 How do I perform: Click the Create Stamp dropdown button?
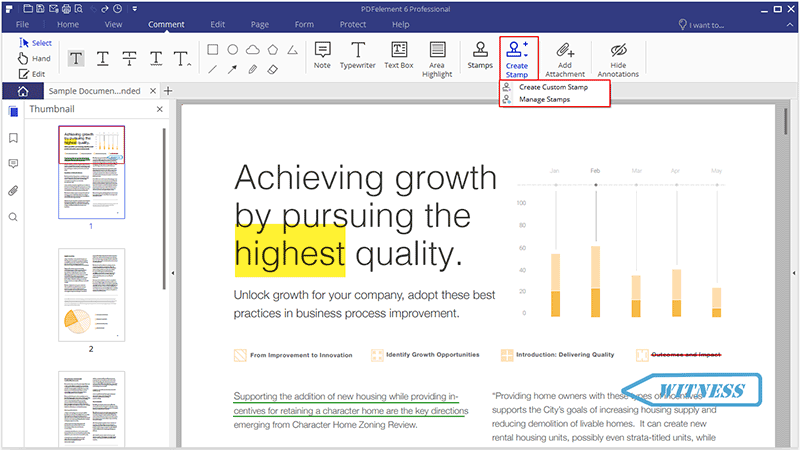[x=517, y=59]
